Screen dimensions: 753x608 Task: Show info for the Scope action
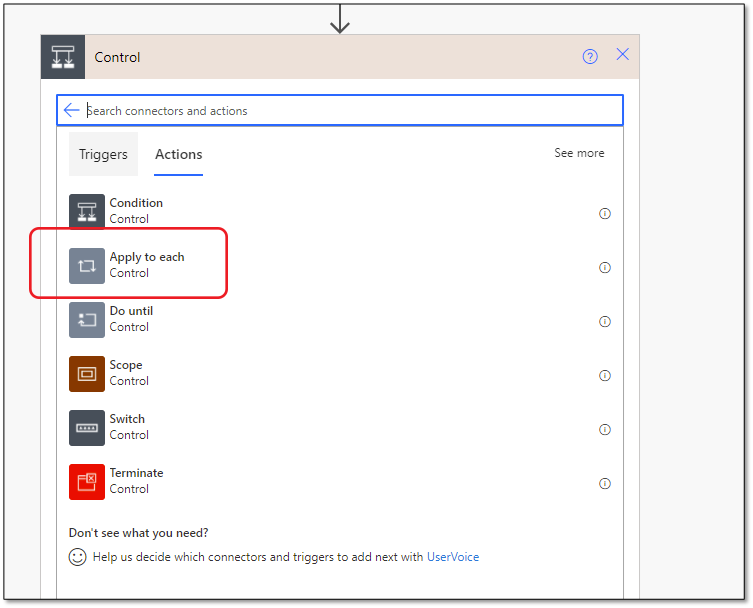tap(605, 375)
